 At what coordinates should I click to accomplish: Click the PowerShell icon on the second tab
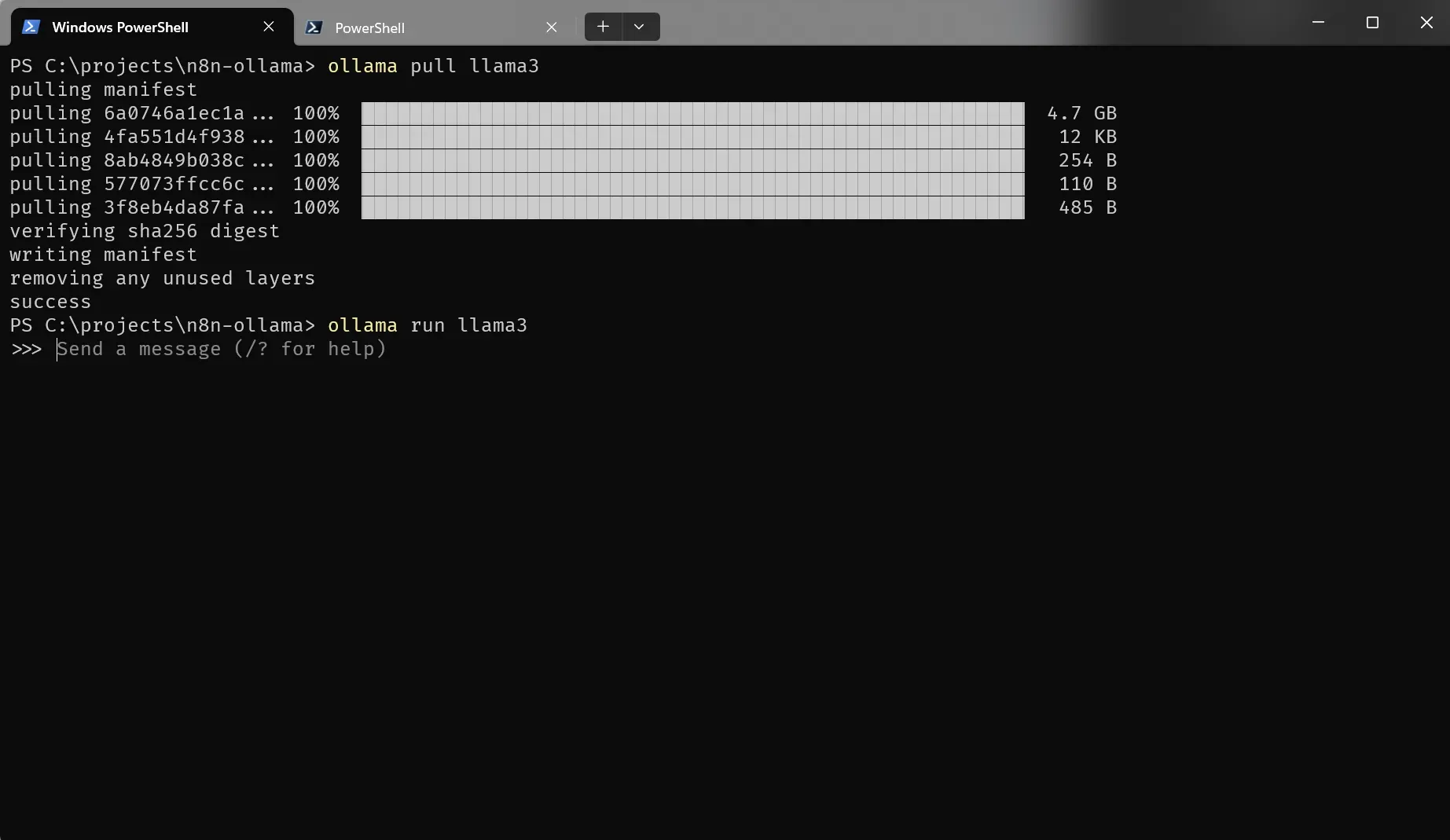tap(313, 27)
